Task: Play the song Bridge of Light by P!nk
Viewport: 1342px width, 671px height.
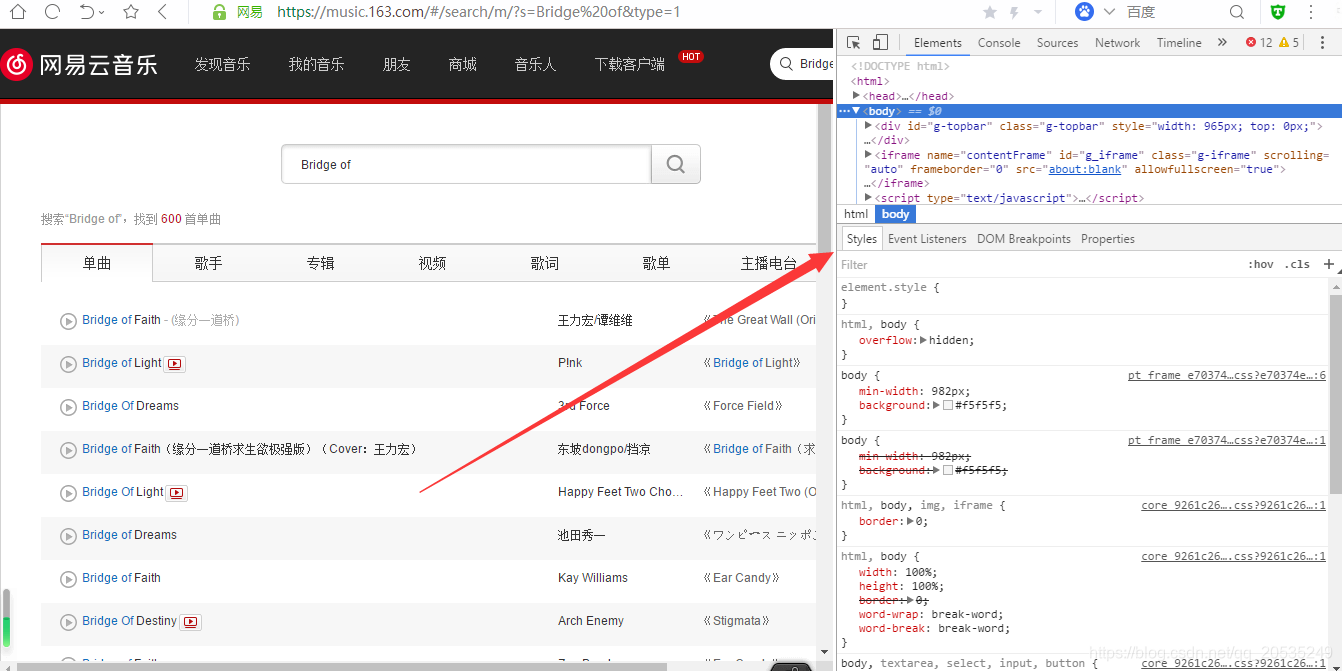Action: click(68, 364)
